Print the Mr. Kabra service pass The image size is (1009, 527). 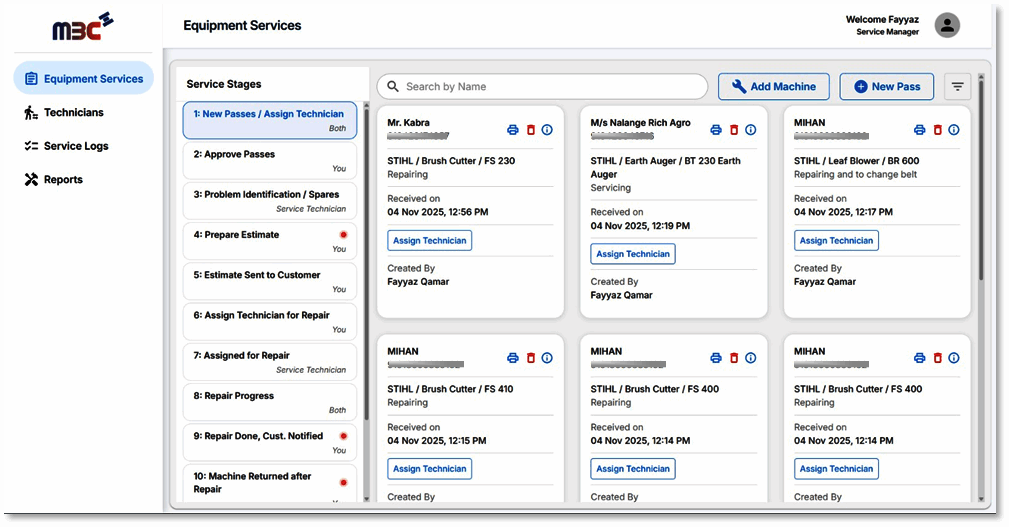pyautogui.click(x=513, y=130)
